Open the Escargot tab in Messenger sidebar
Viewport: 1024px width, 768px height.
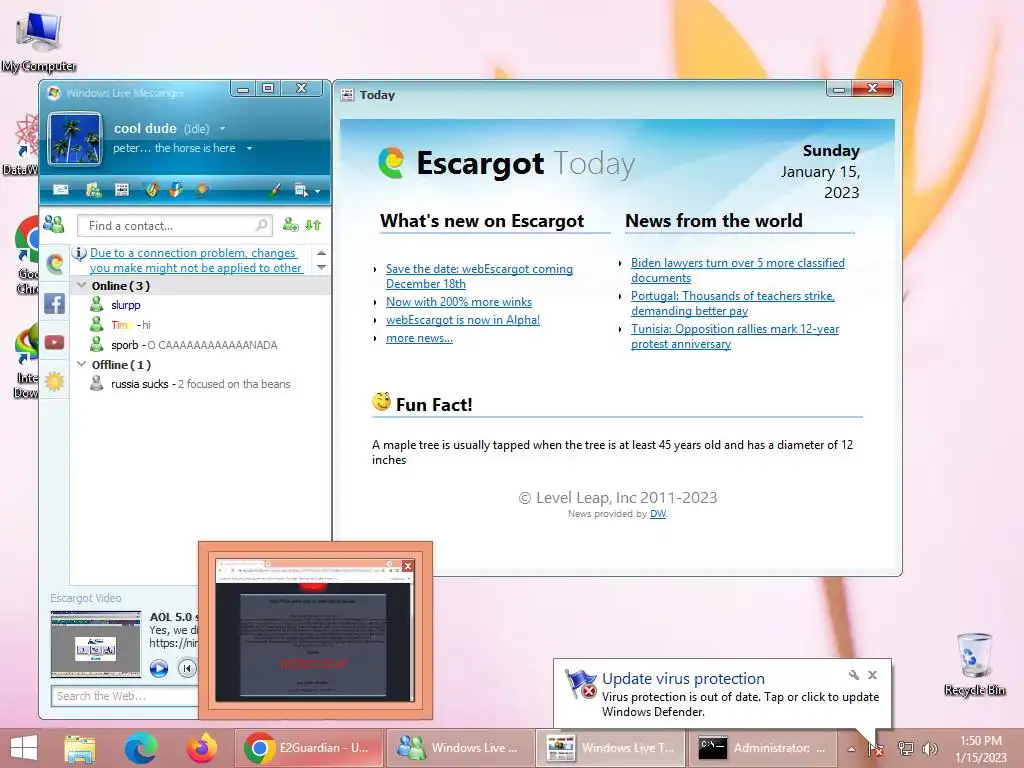pos(55,263)
